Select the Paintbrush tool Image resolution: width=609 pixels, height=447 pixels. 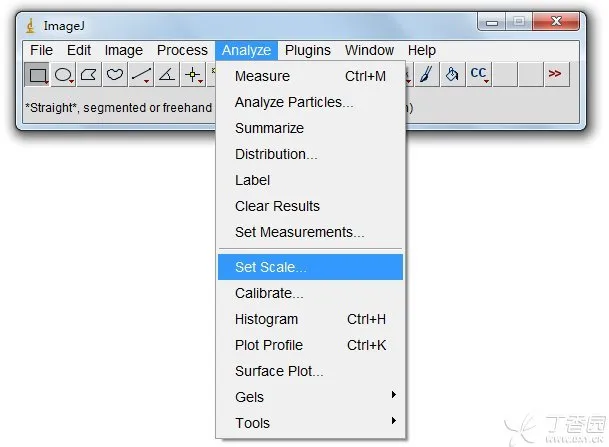(x=426, y=74)
